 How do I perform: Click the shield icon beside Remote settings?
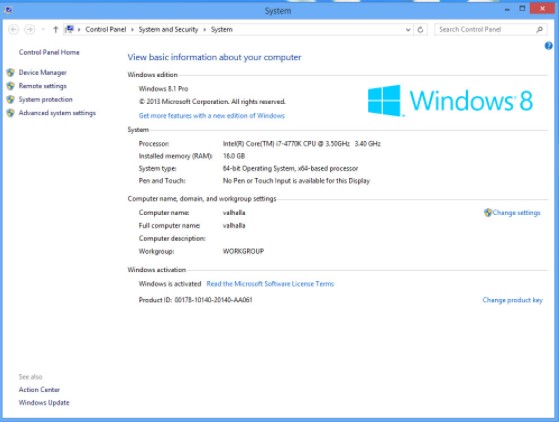(x=11, y=86)
